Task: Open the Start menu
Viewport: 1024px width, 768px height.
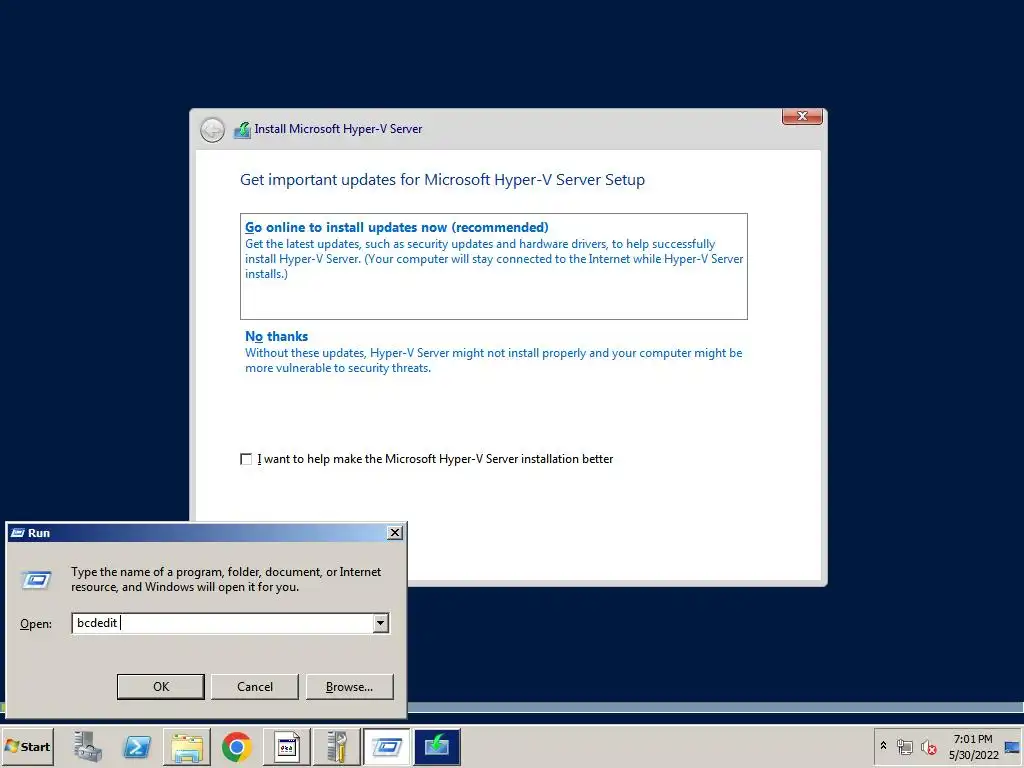Action: [27, 746]
